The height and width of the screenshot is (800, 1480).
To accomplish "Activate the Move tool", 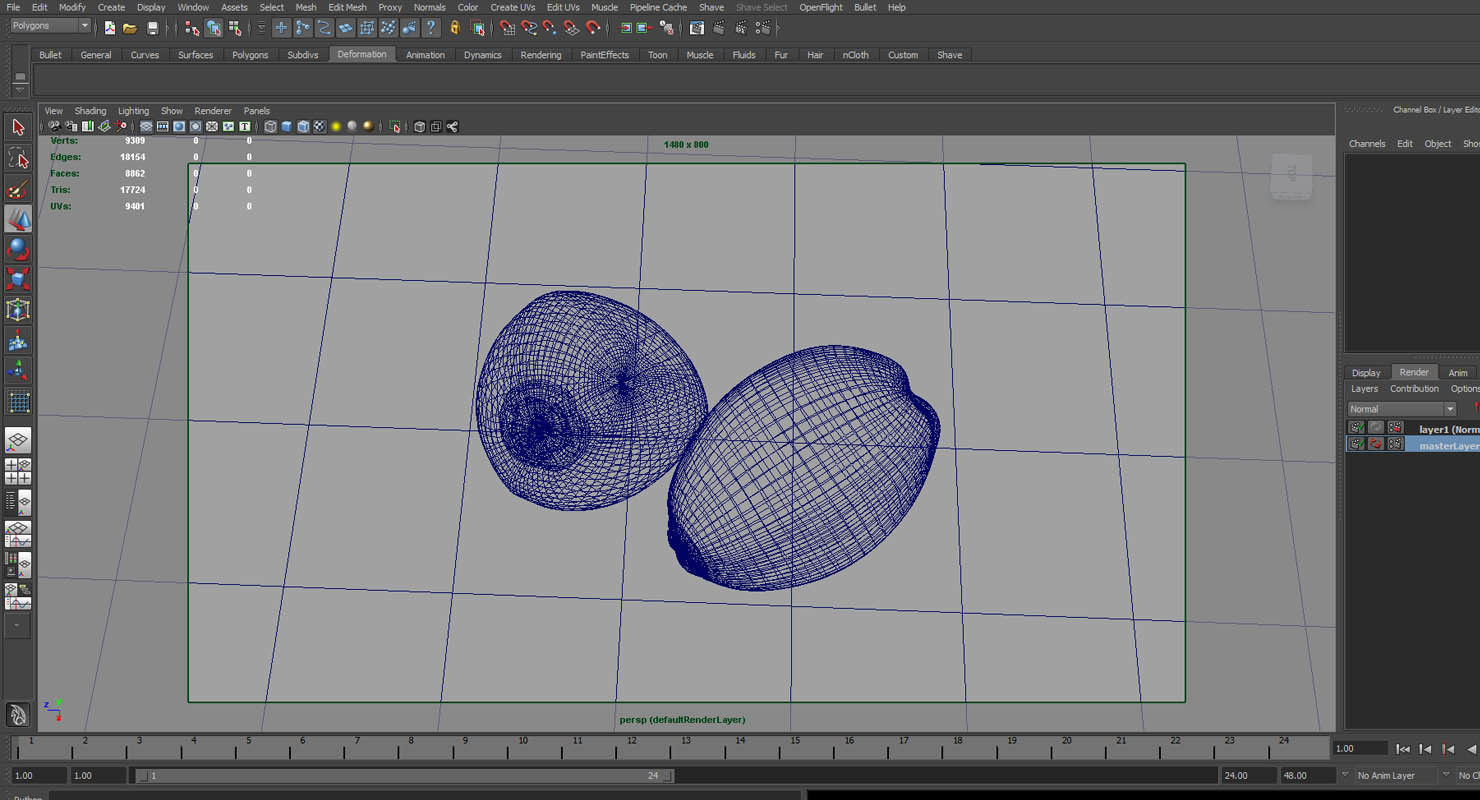I will tap(18, 219).
